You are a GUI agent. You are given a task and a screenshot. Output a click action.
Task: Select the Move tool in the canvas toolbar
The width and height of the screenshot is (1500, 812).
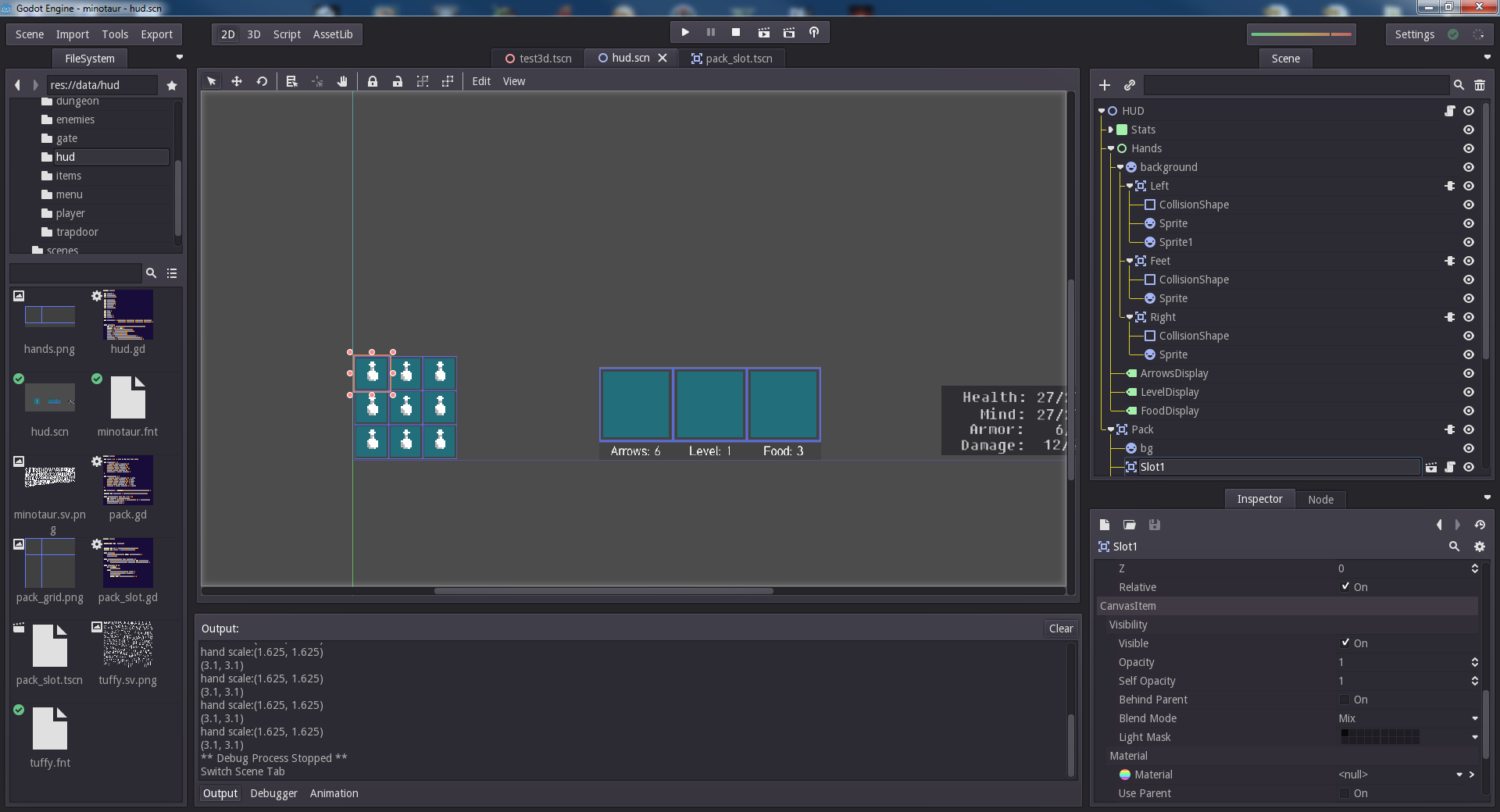pos(237,81)
